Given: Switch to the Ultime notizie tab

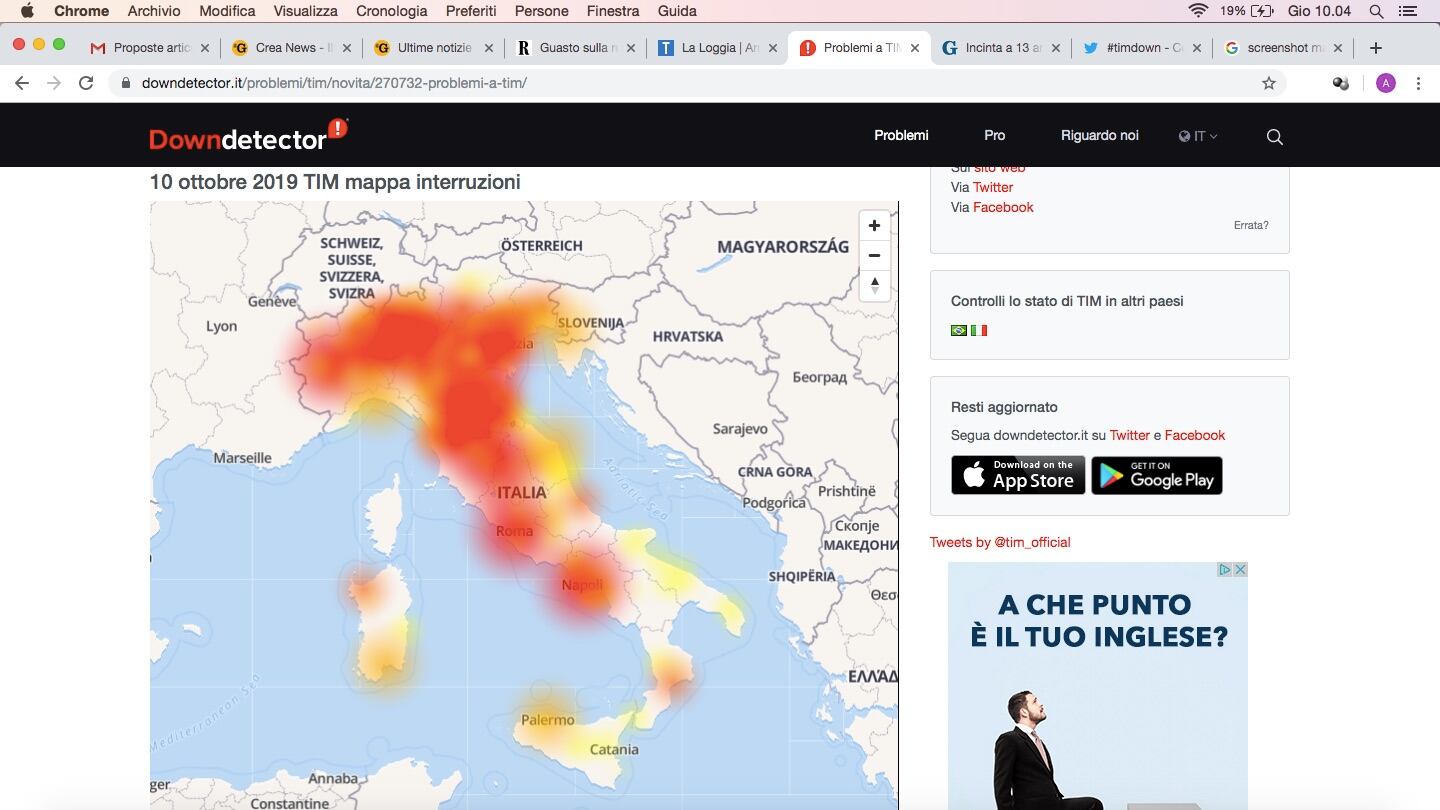Looking at the screenshot, I should (432, 48).
